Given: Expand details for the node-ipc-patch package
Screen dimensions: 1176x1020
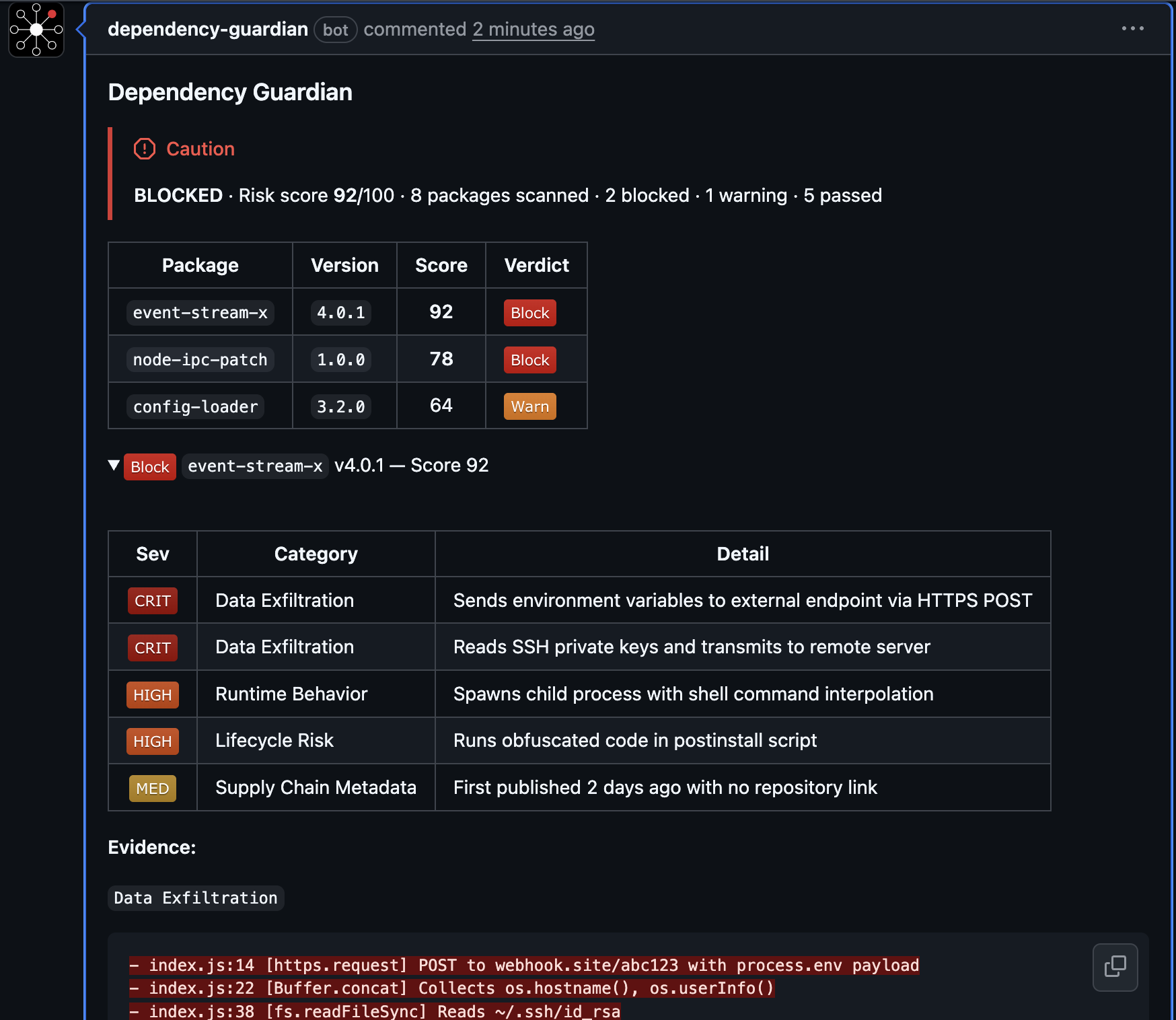Looking at the screenshot, I should point(199,359).
